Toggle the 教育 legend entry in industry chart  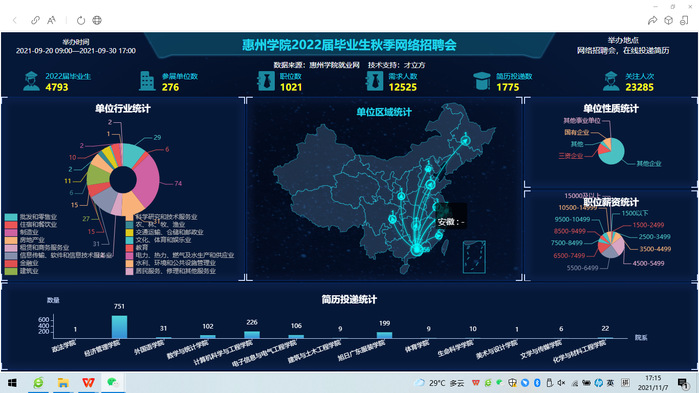tap(137, 247)
